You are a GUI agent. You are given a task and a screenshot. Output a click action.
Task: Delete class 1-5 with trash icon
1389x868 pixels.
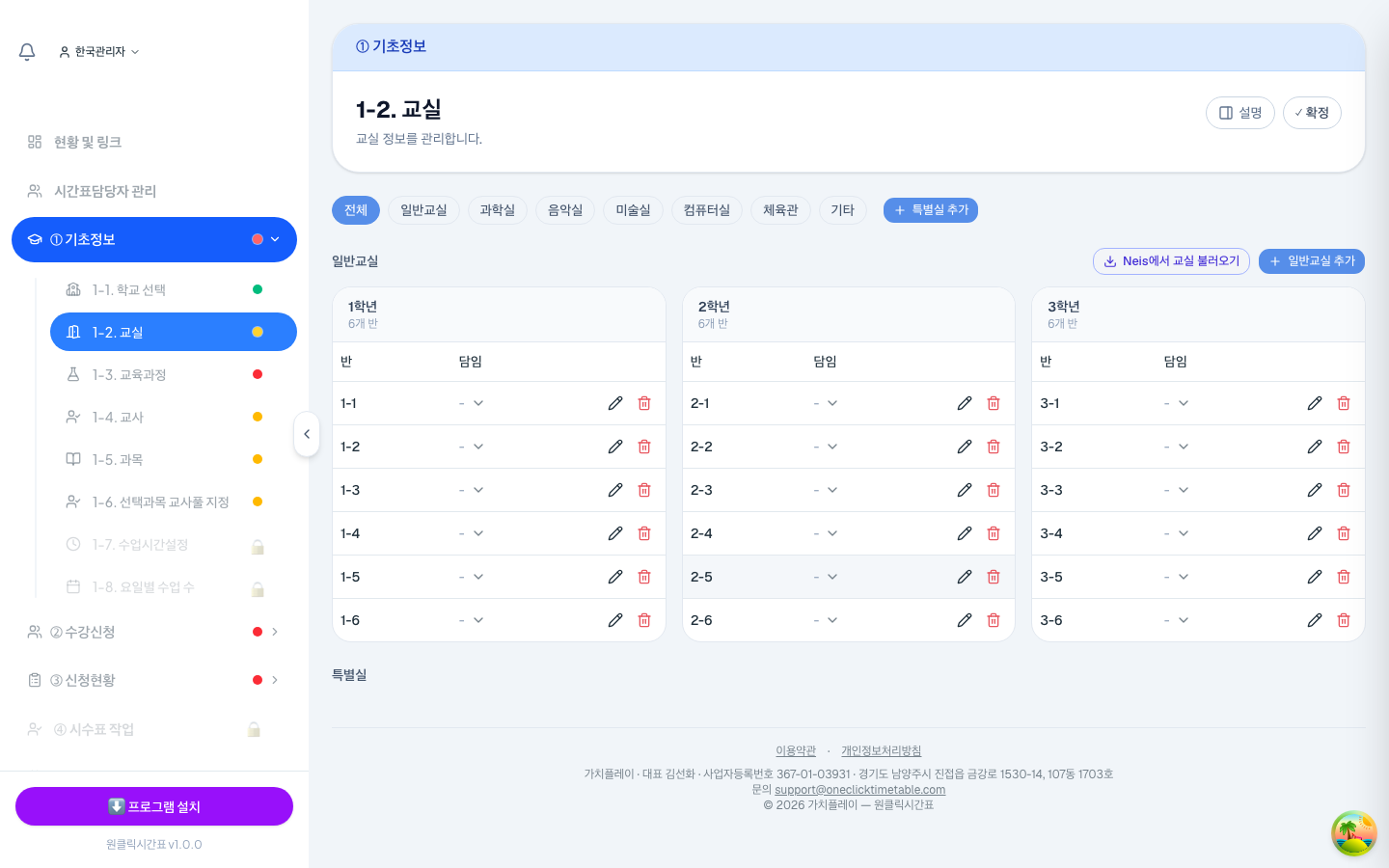tap(644, 577)
